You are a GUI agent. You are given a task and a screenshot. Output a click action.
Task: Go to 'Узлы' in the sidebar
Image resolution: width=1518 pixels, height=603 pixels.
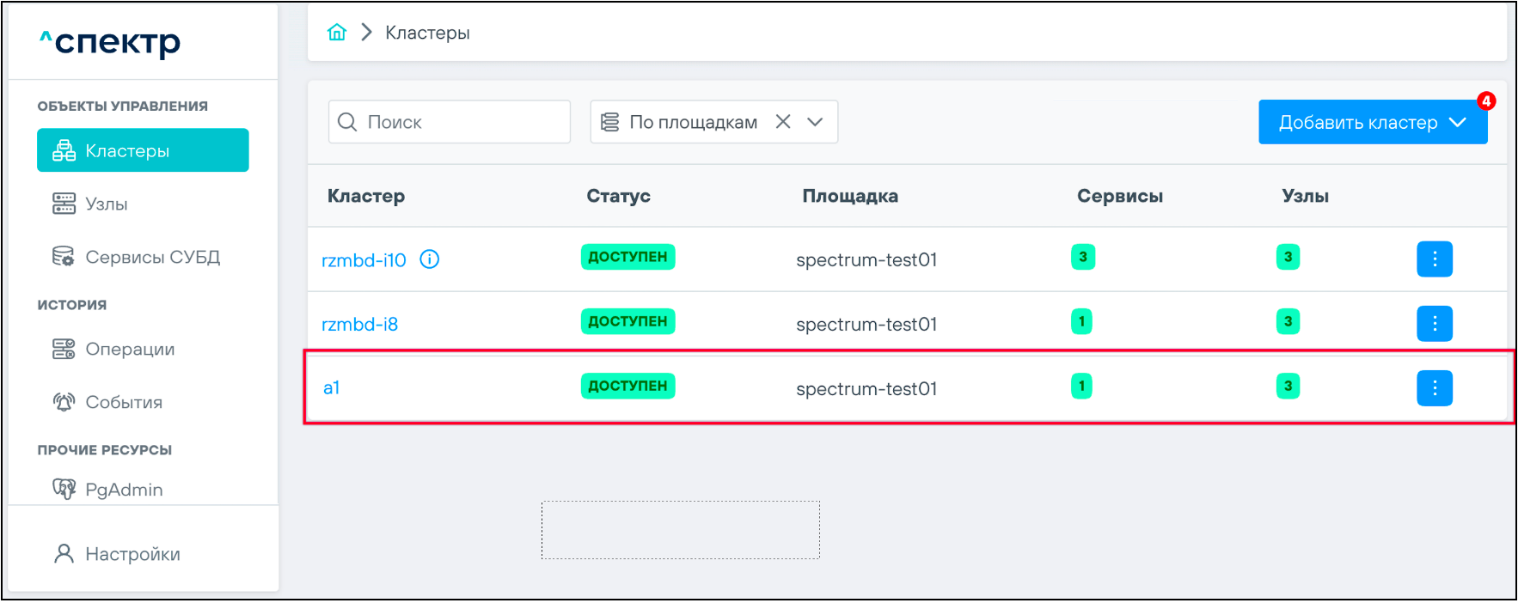click(106, 204)
